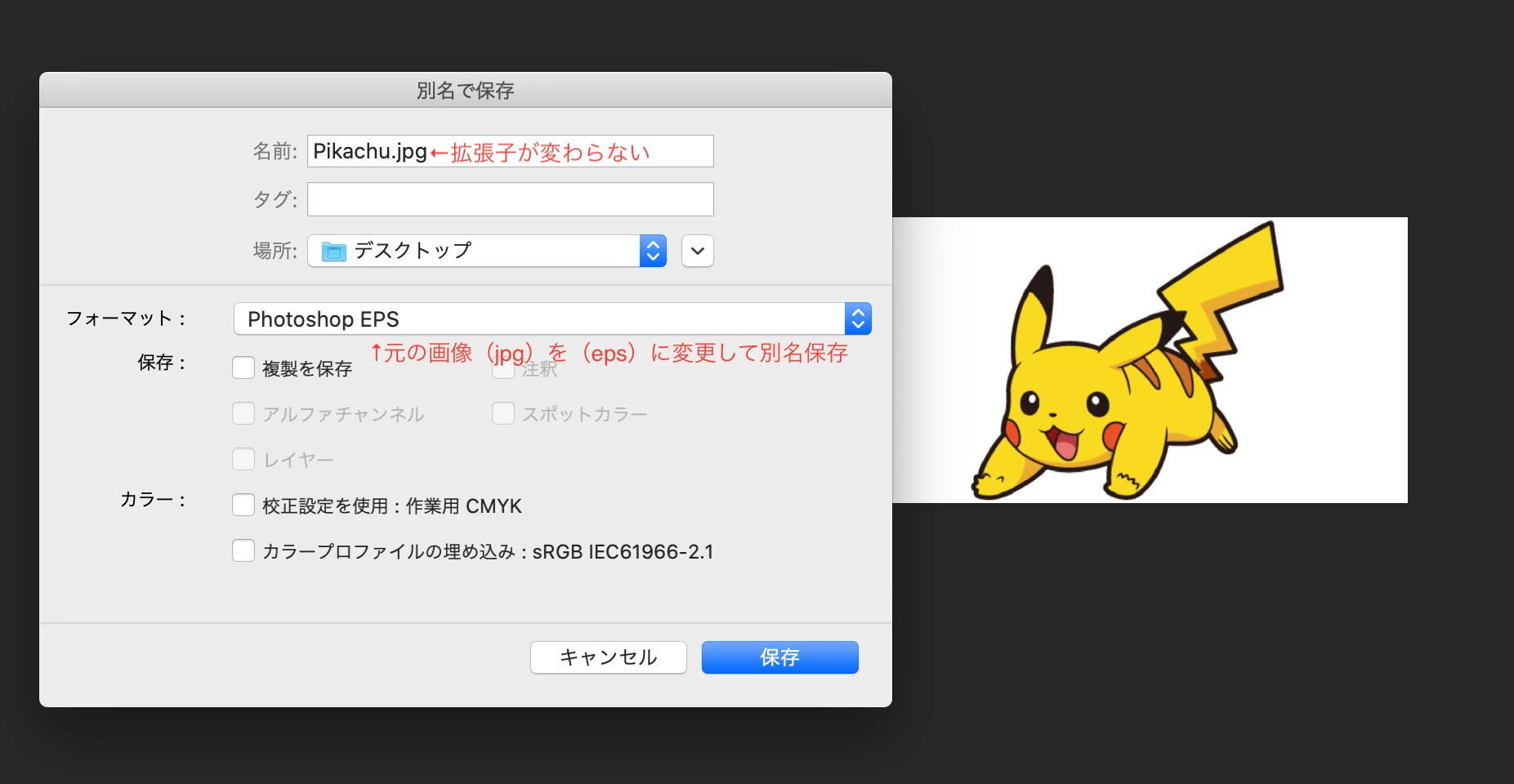The image size is (1514, 784).
Task: Toggle the 注釈 checkbox
Action: pyautogui.click(x=503, y=369)
